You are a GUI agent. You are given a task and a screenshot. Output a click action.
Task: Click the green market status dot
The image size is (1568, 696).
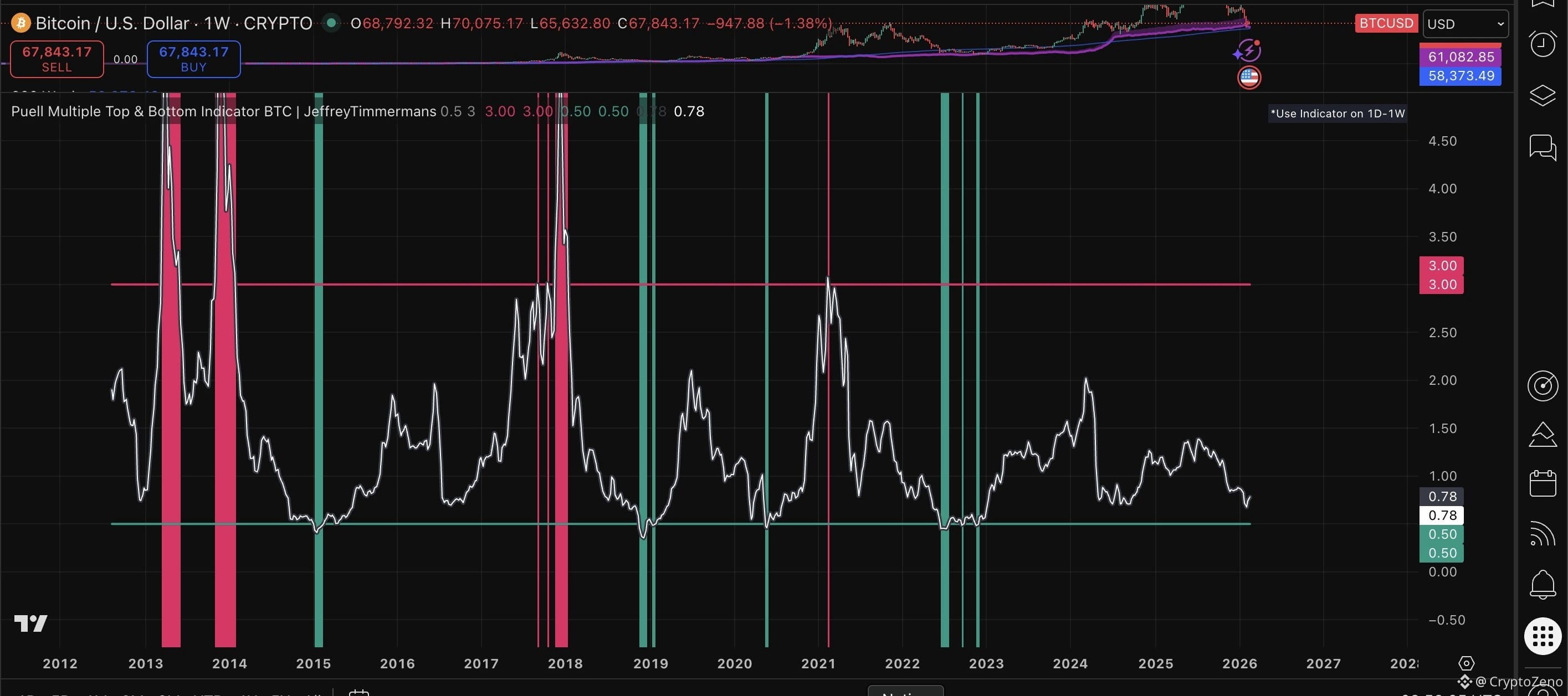(331, 23)
